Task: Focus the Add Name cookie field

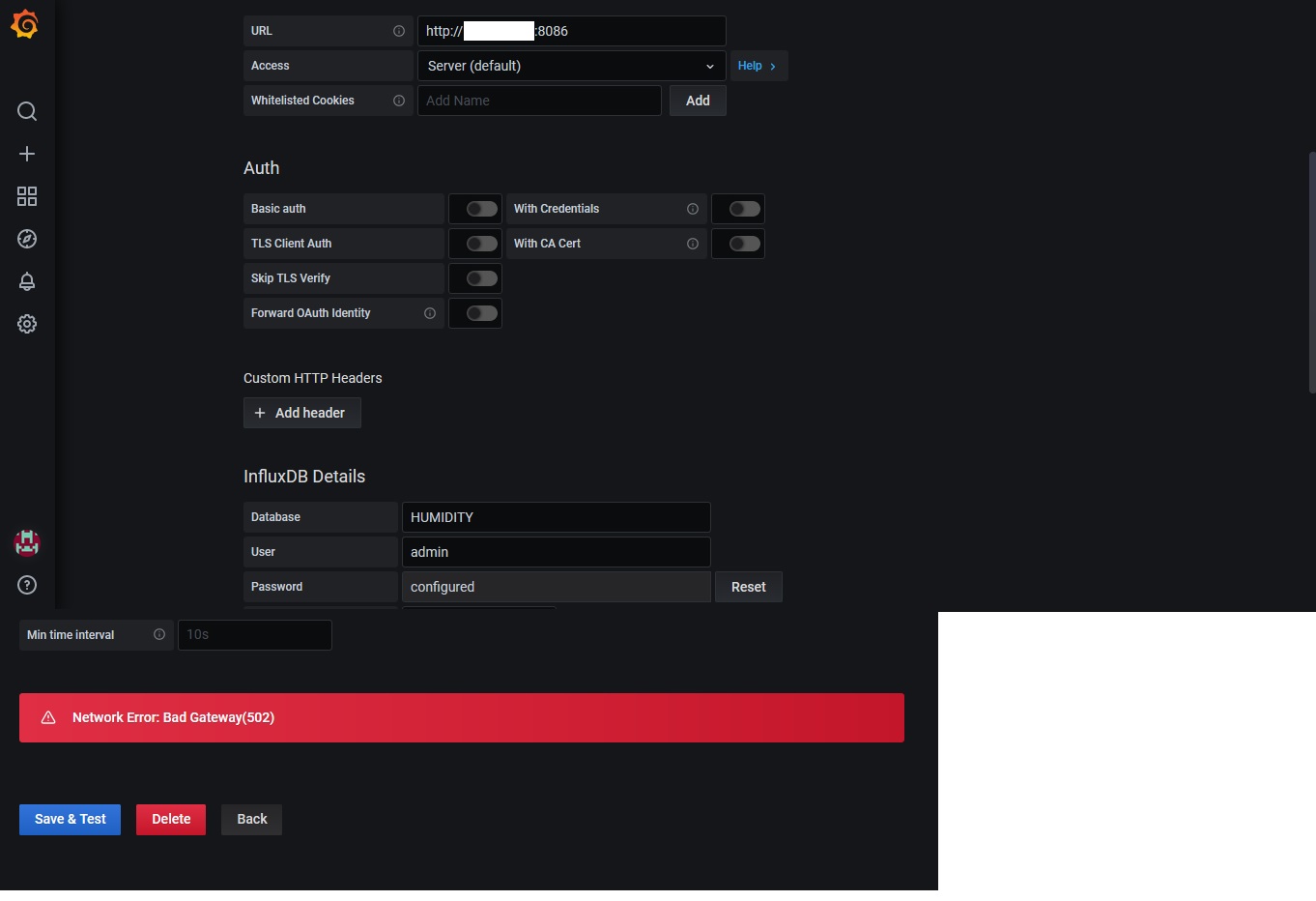Action: [539, 101]
